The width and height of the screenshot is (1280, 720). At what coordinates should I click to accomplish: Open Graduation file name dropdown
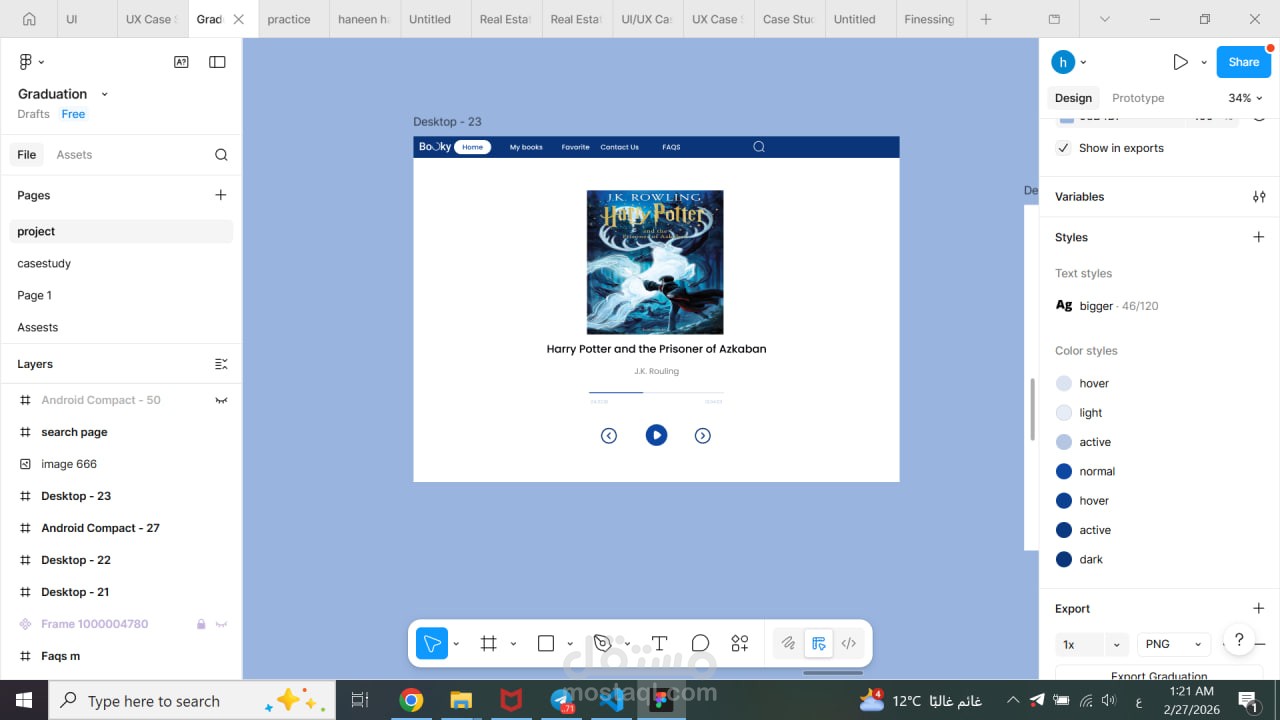click(104, 94)
